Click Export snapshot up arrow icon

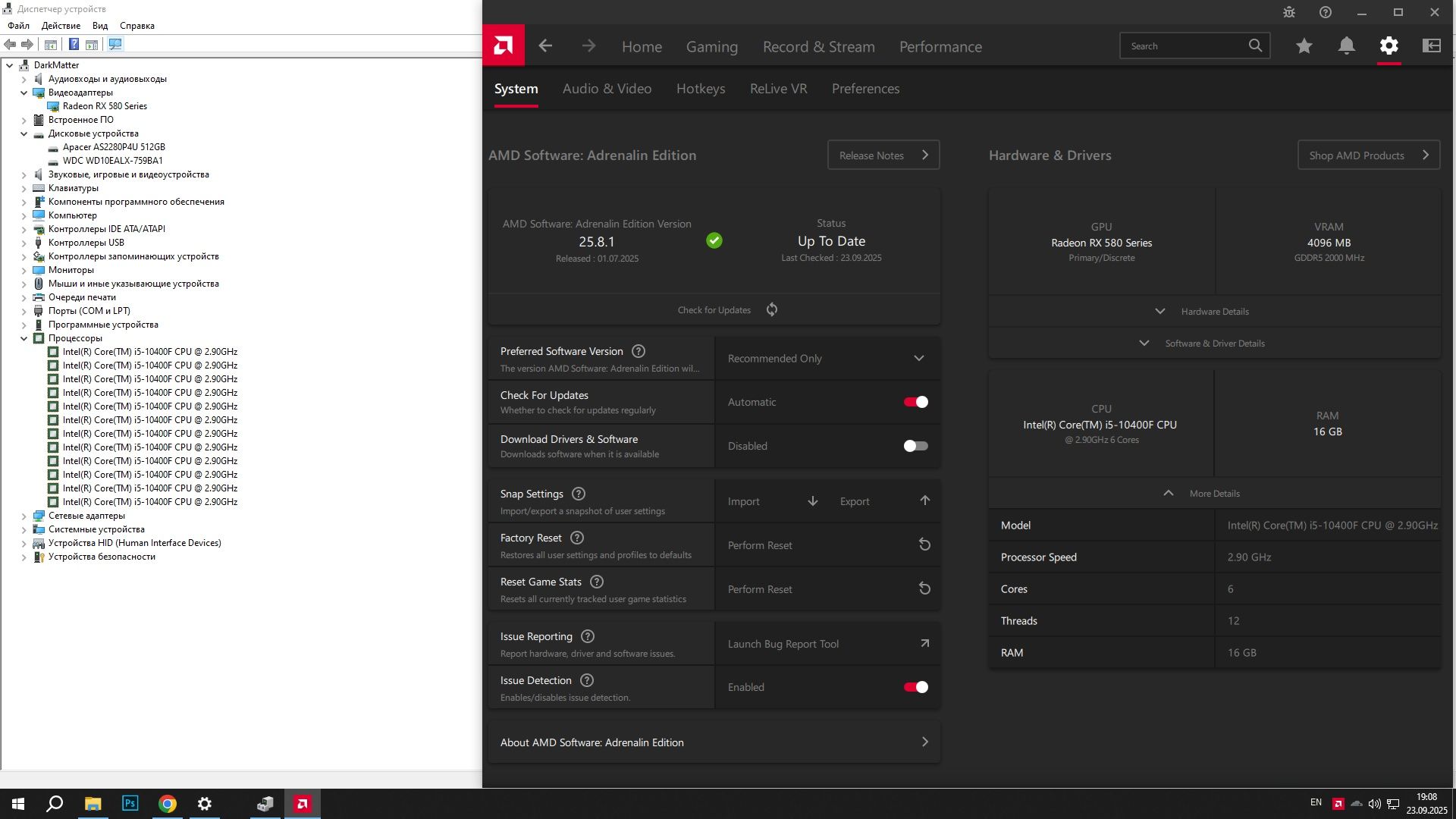(x=925, y=500)
